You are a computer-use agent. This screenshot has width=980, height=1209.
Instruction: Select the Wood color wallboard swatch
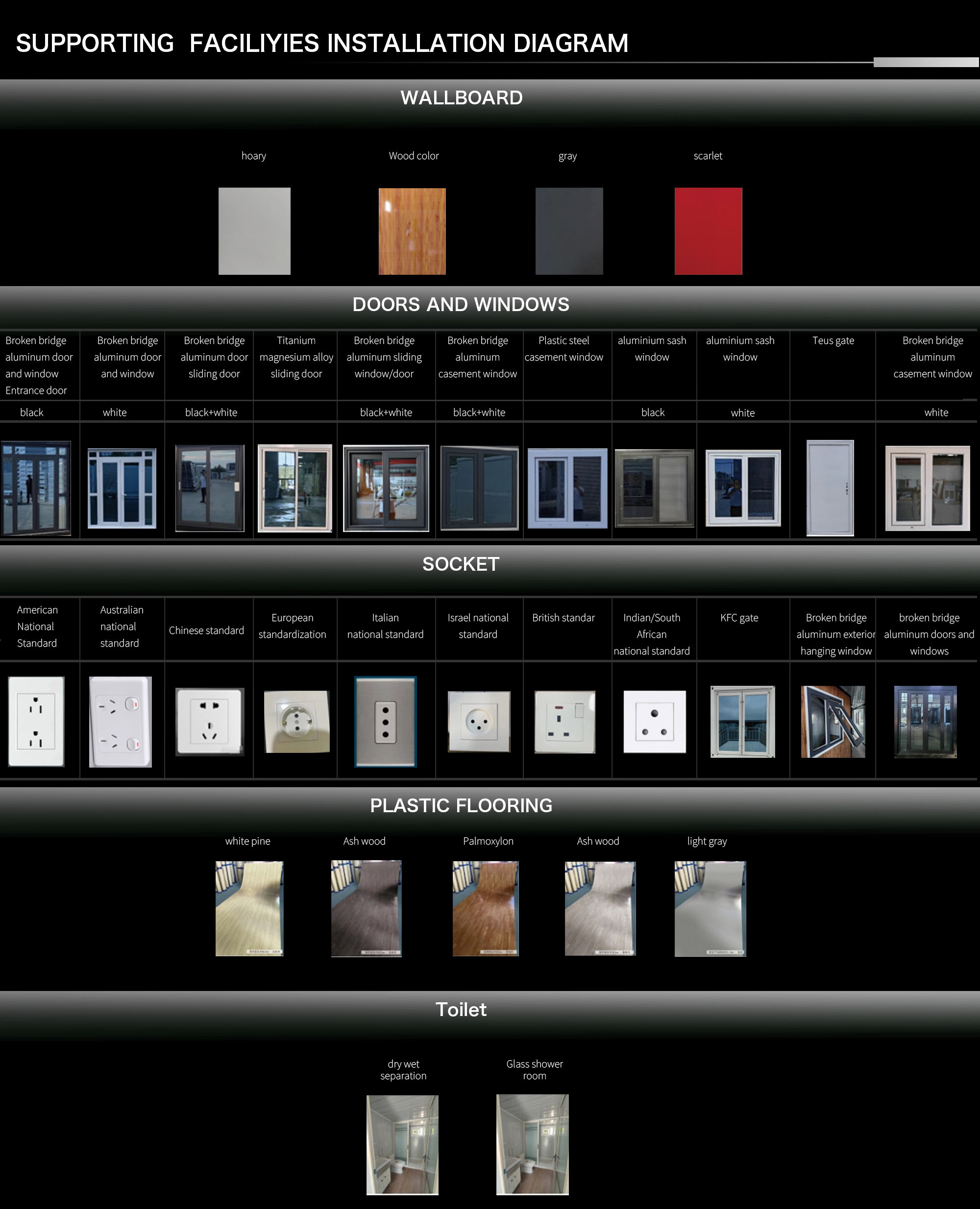click(x=412, y=231)
